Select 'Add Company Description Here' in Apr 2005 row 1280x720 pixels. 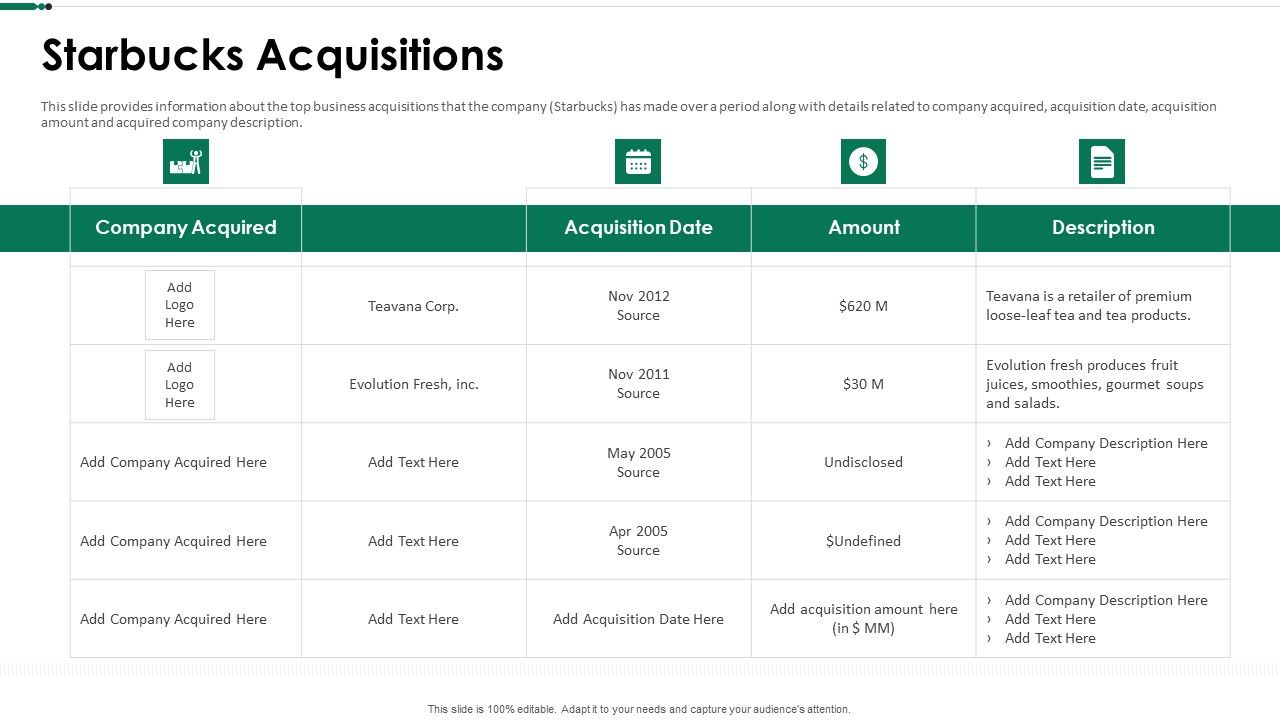pos(1106,521)
